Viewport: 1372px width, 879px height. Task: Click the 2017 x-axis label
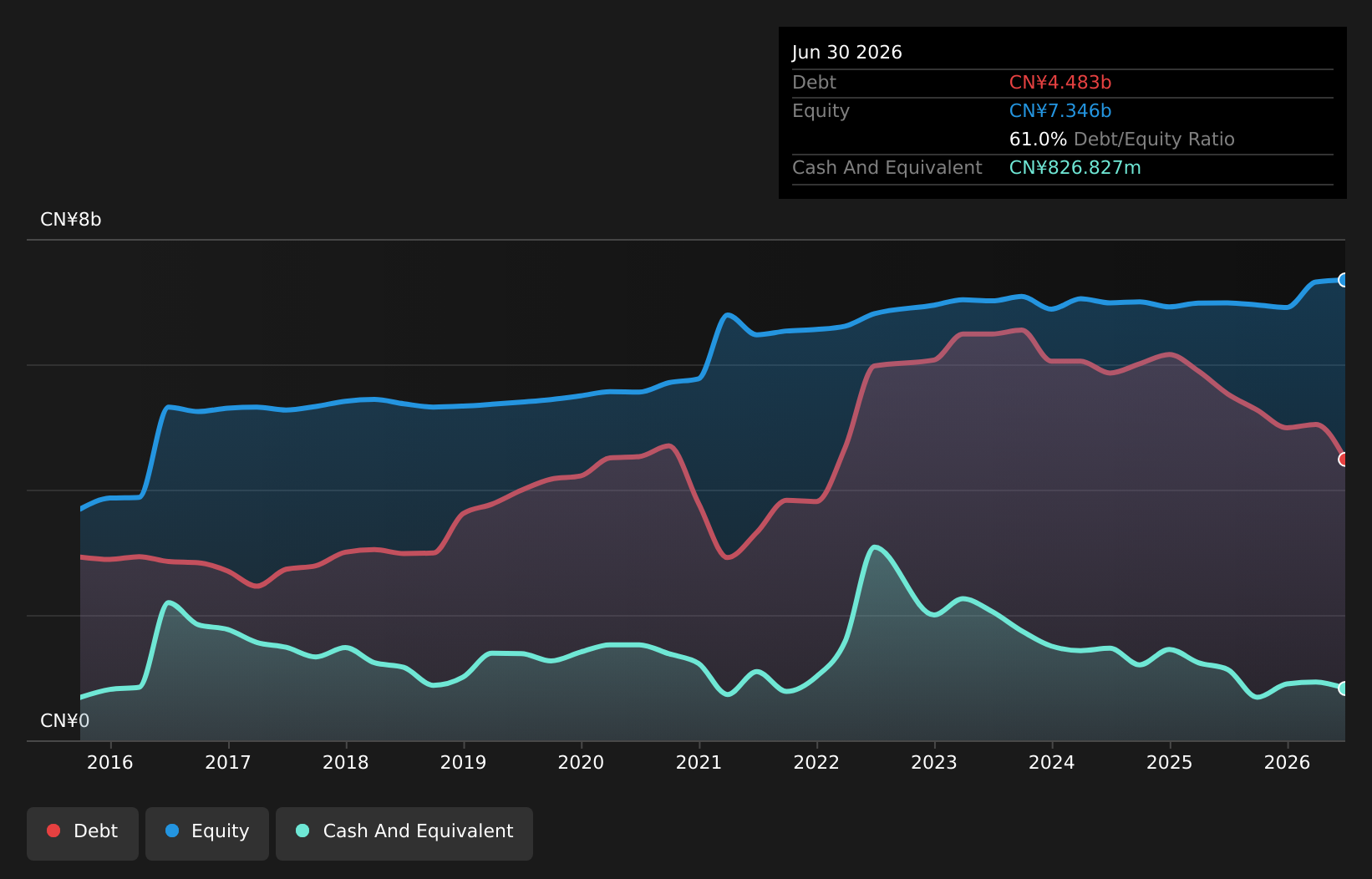click(x=228, y=762)
